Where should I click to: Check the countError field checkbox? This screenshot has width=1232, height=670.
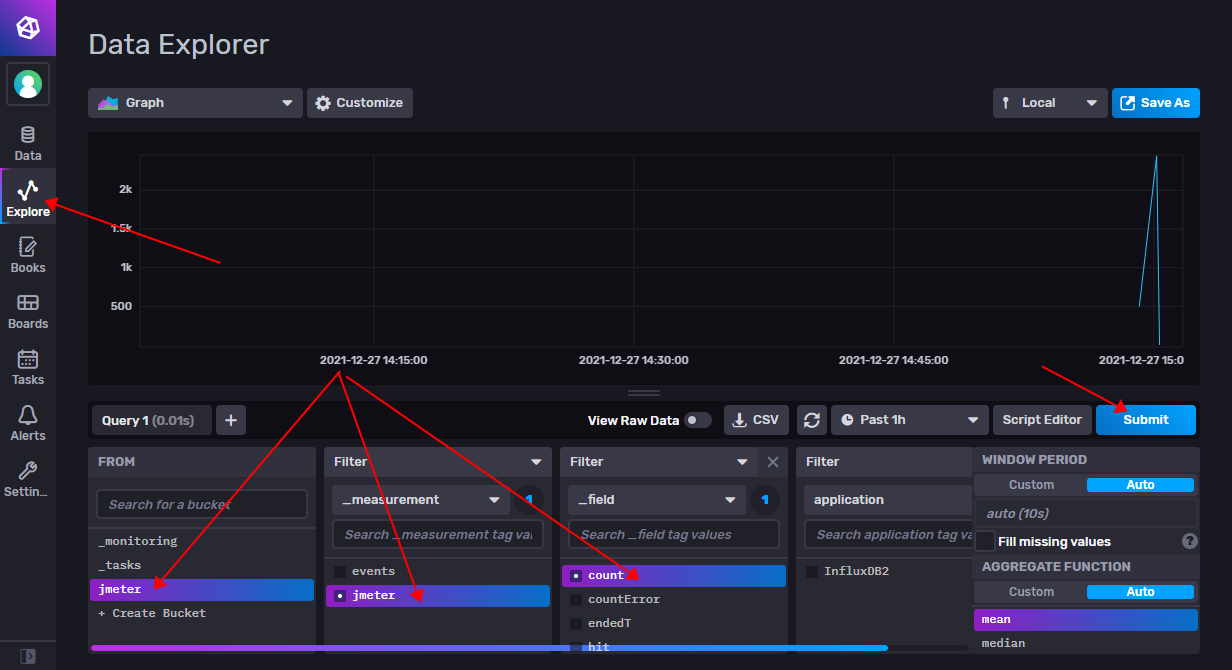tap(576, 600)
